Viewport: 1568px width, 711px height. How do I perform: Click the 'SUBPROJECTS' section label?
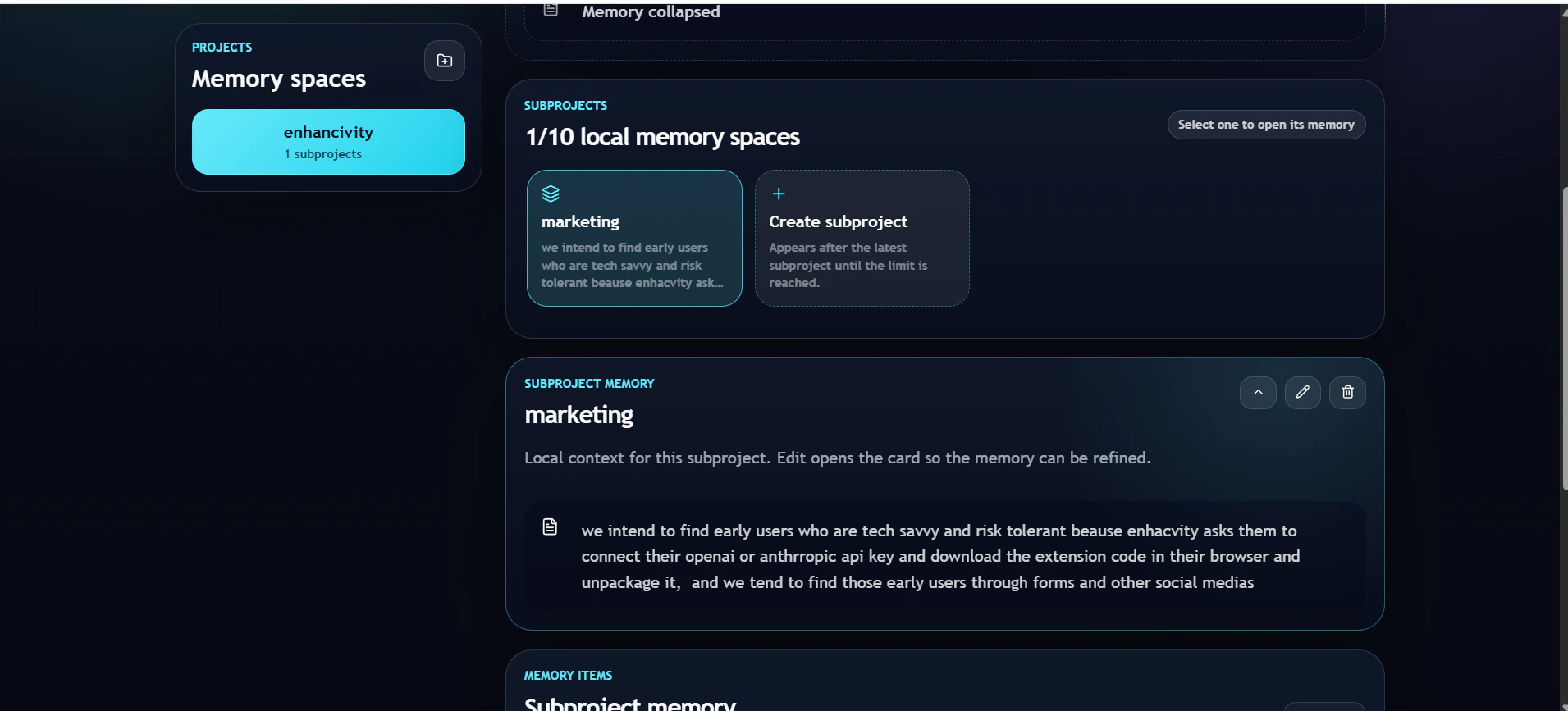(x=565, y=106)
